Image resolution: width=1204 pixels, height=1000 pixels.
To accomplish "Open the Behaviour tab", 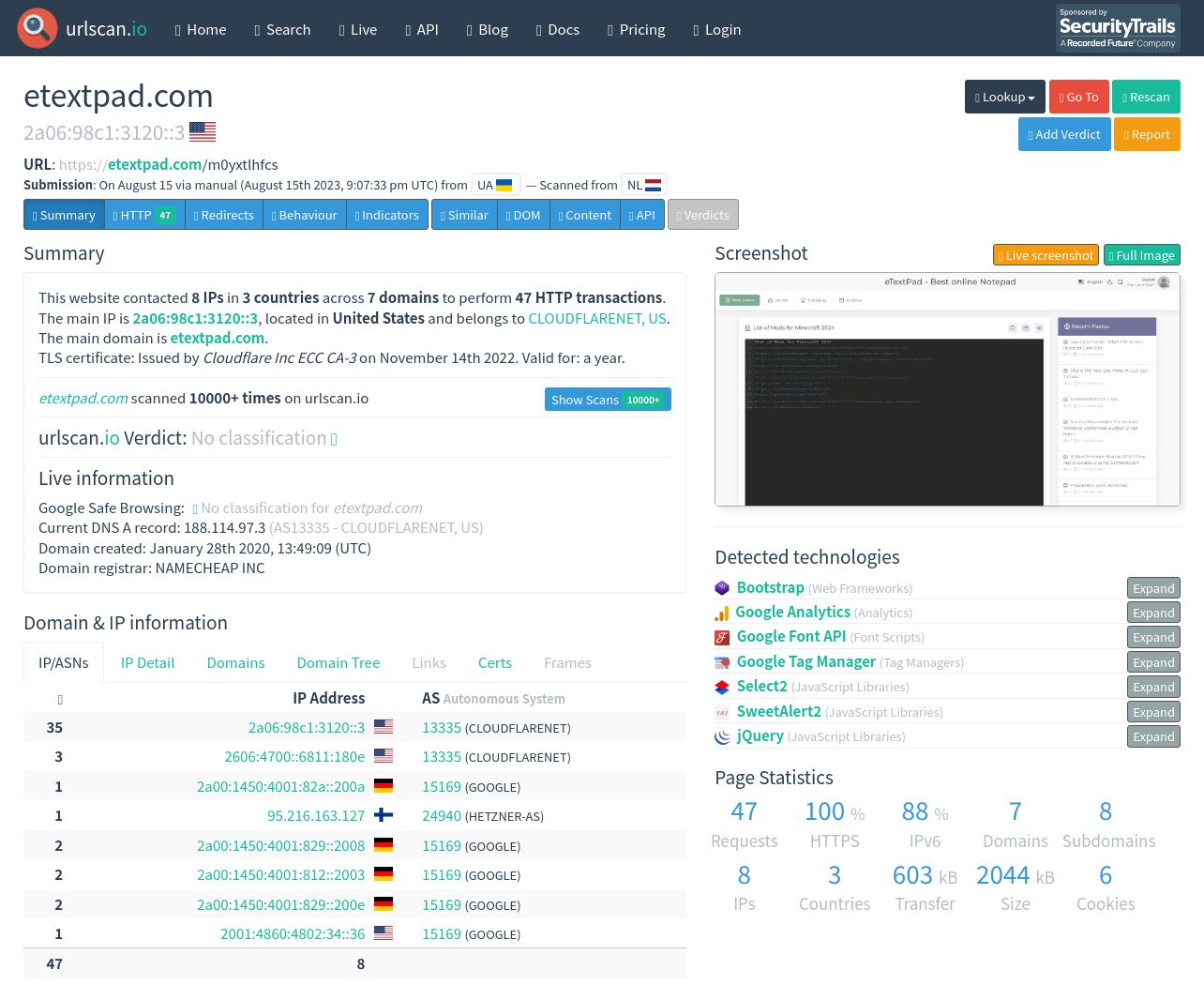I will pyautogui.click(x=305, y=215).
